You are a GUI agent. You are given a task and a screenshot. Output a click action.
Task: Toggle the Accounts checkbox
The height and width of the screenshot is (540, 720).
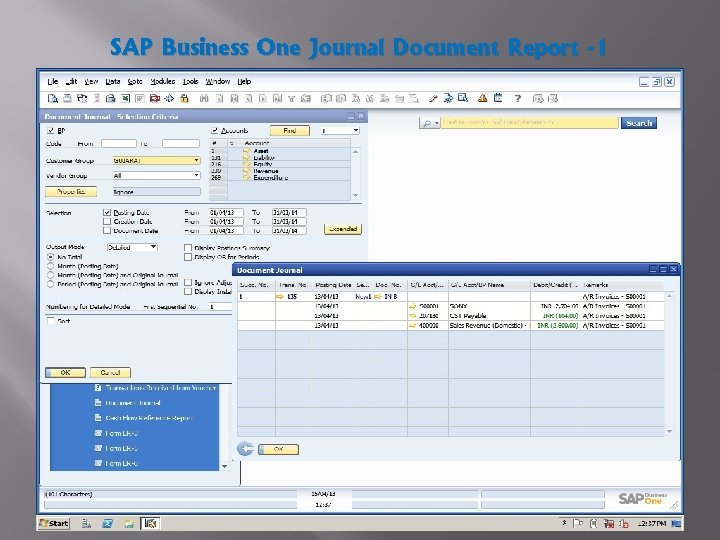214,131
